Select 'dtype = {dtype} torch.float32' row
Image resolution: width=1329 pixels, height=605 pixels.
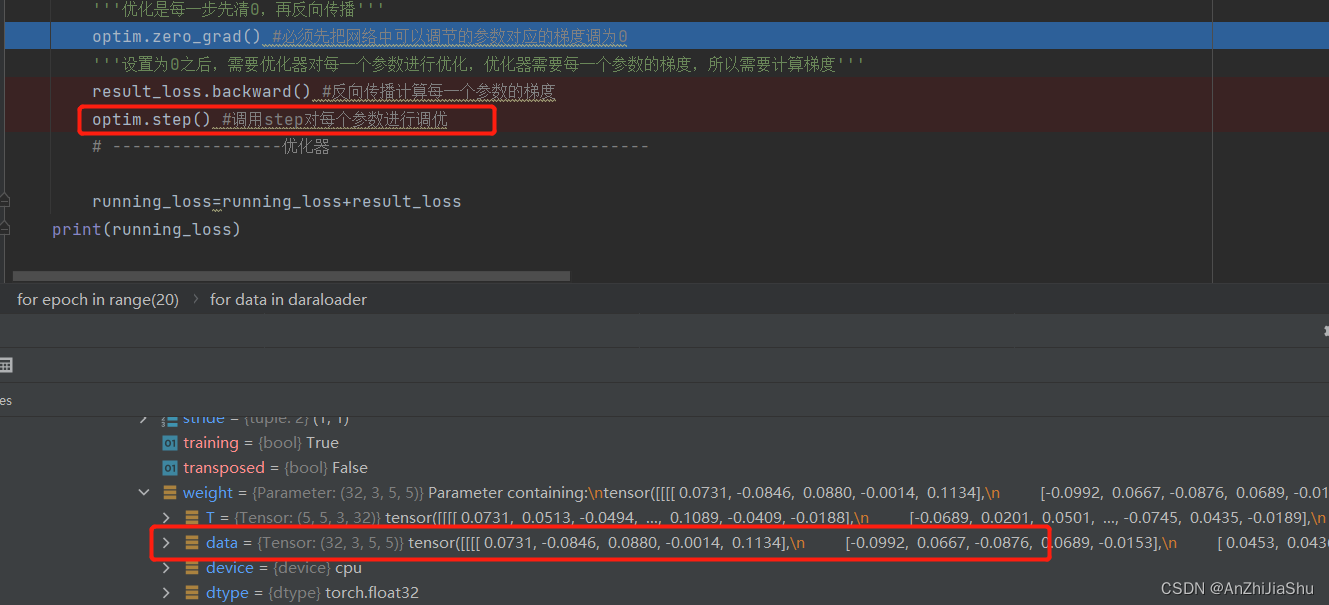pos(289,593)
